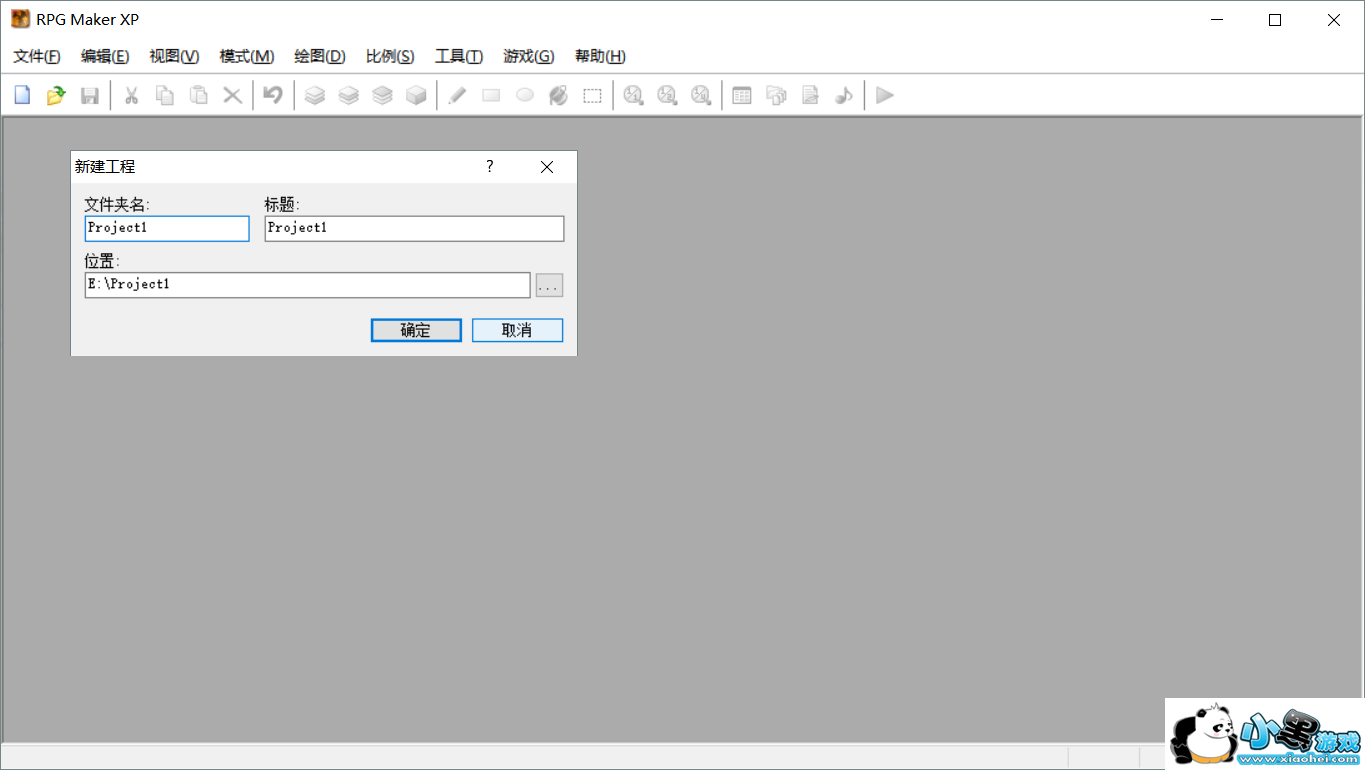Open the Sound Test music note icon
The image size is (1365, 770).
[844, 95]
